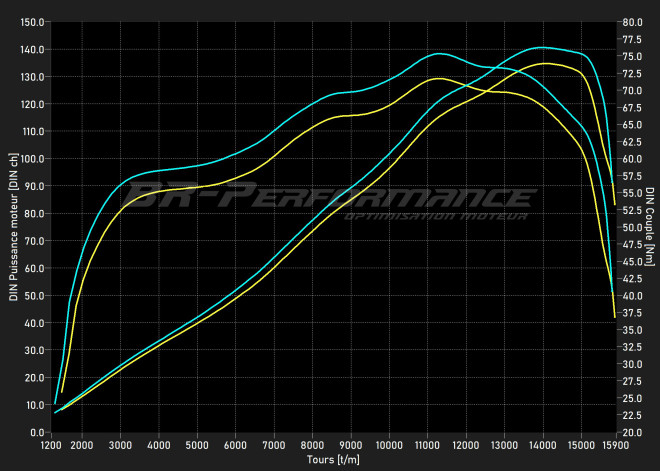Image resolution: width=660 pixels, height=471 pixels.
Task: Click the 60.0 tick on the right torque axis
Action: tap(630, 158)
